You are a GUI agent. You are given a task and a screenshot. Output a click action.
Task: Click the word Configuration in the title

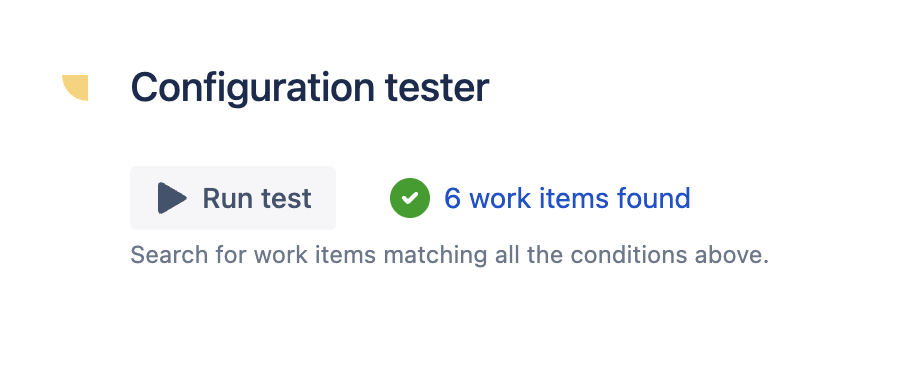click(x=252, y=89)
